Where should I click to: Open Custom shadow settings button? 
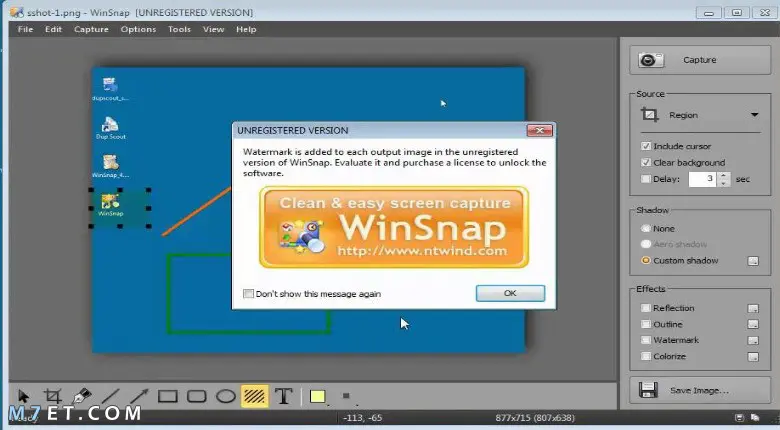(x=753, y=261)
